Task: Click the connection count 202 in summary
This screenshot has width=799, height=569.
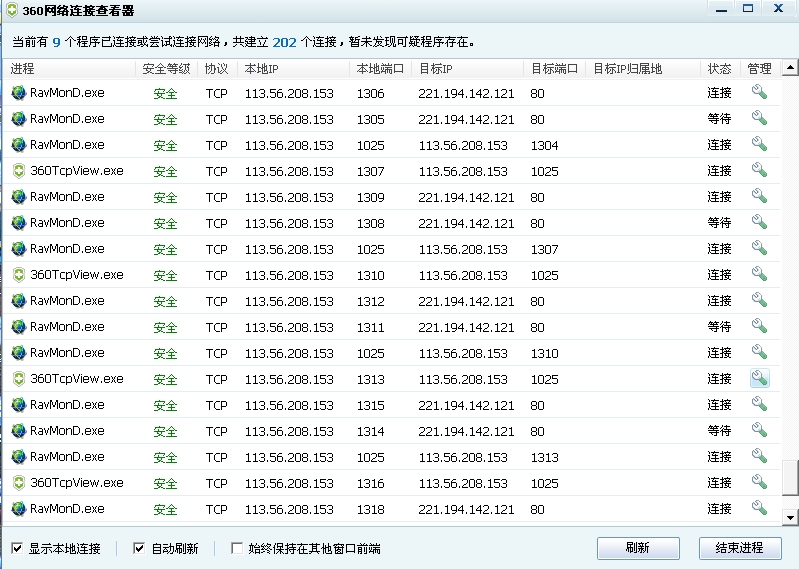Action: 284,42
